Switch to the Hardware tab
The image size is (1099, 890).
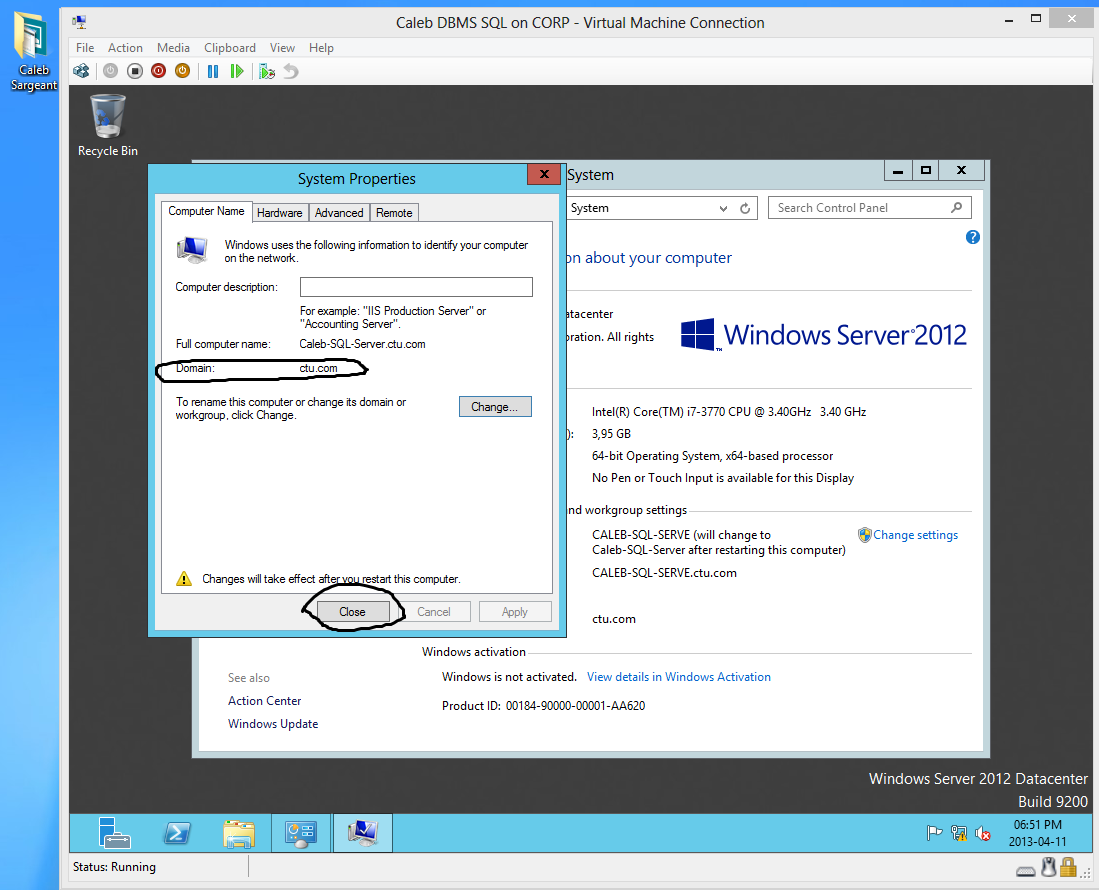[x=280, y=212]
